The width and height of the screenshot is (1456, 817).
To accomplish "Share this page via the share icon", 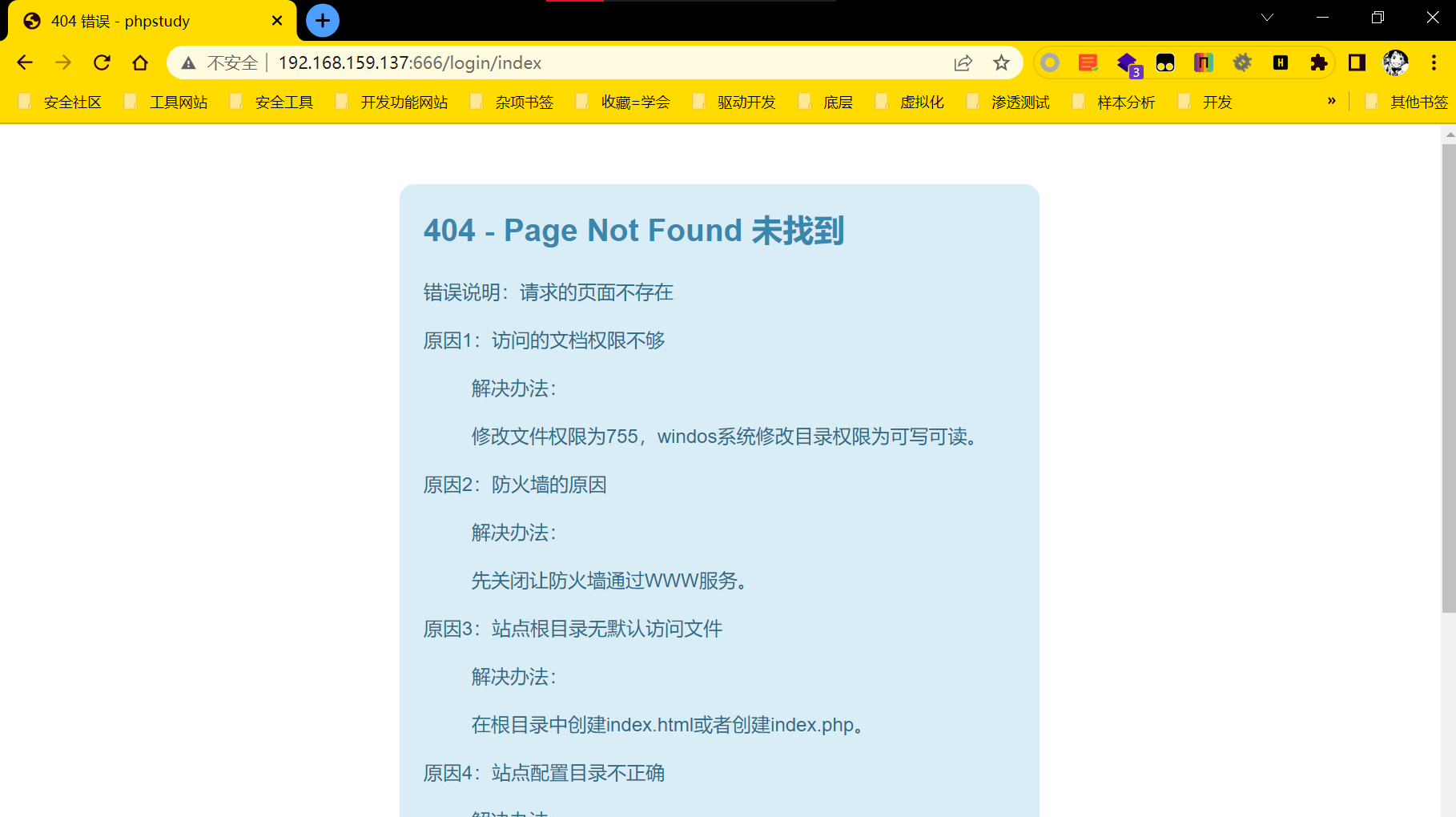I will [x=963, y=63].
